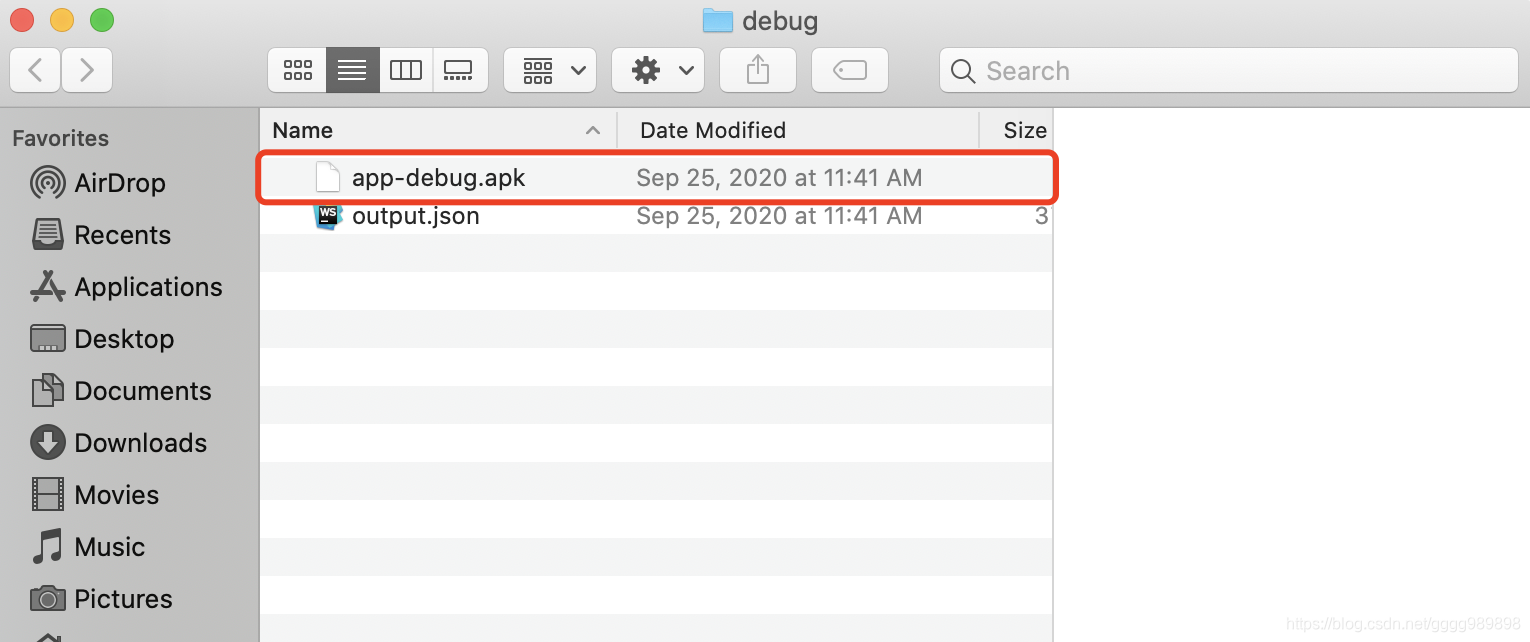Click the modified date of app-debug.apk
Viewport: 1530px width, 642px height.
(x=779, y=178)
